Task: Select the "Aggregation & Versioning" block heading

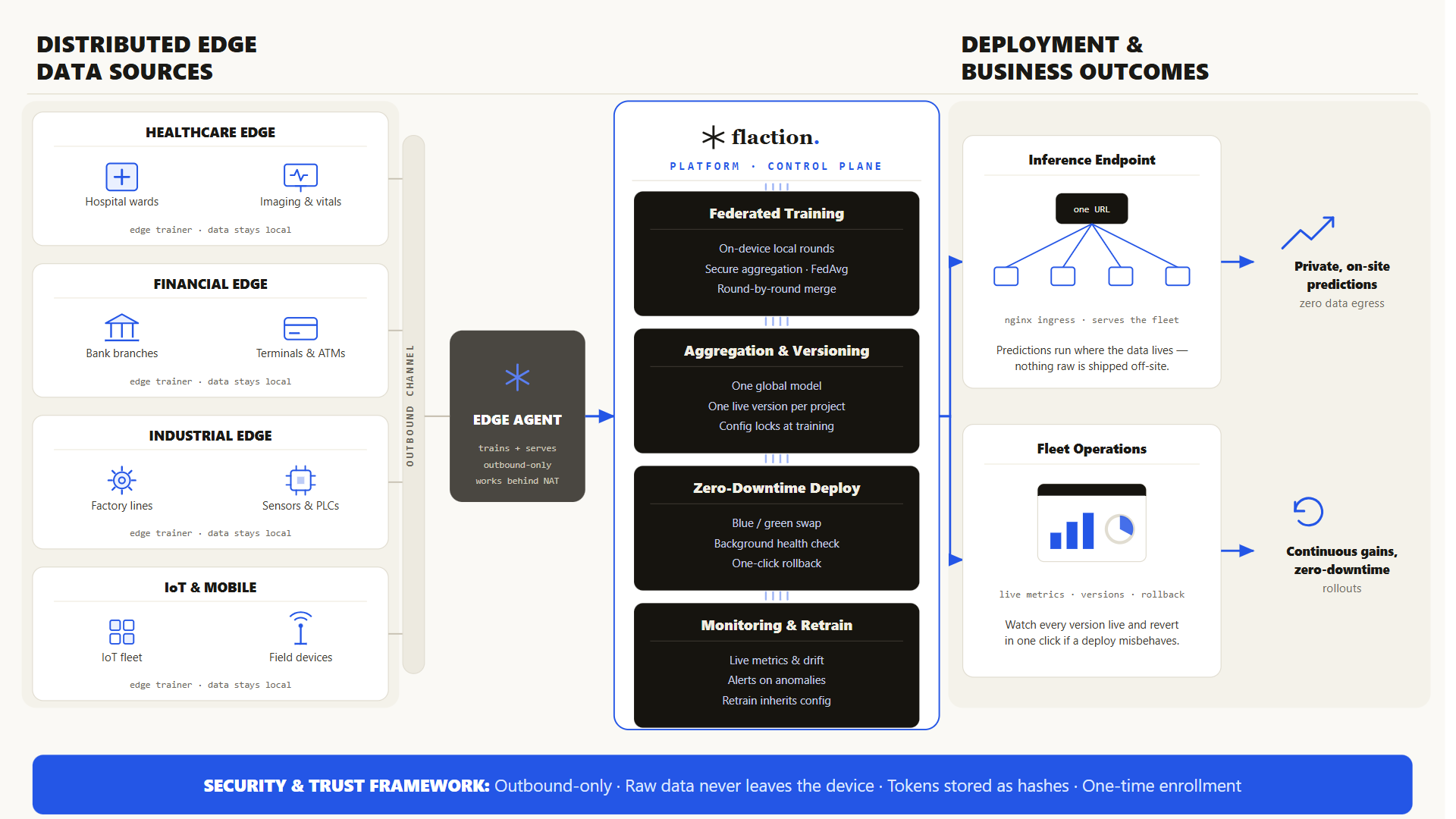Action: click(777, 350)
